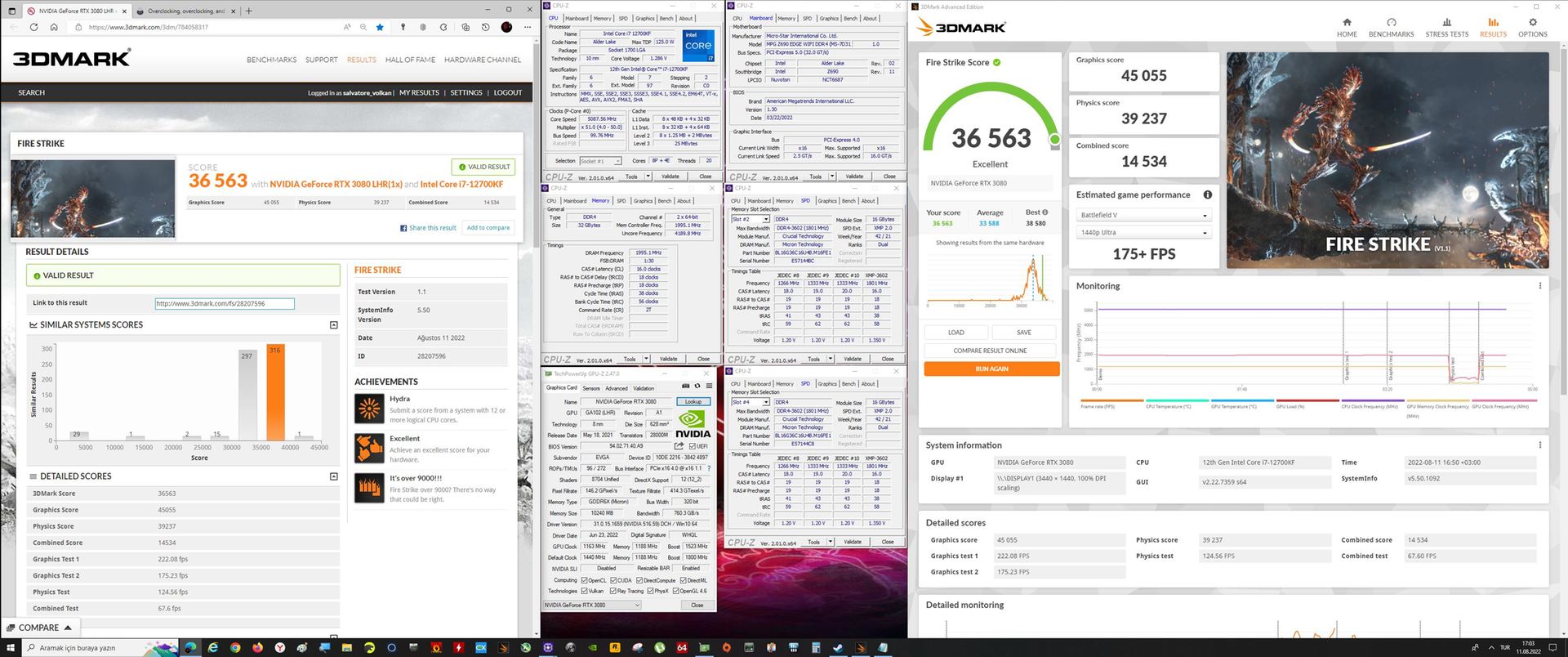Open OPTIONS gear in 3DMark app
1568x657 pixels.
pyautogui.click(x=1533, y=22)
